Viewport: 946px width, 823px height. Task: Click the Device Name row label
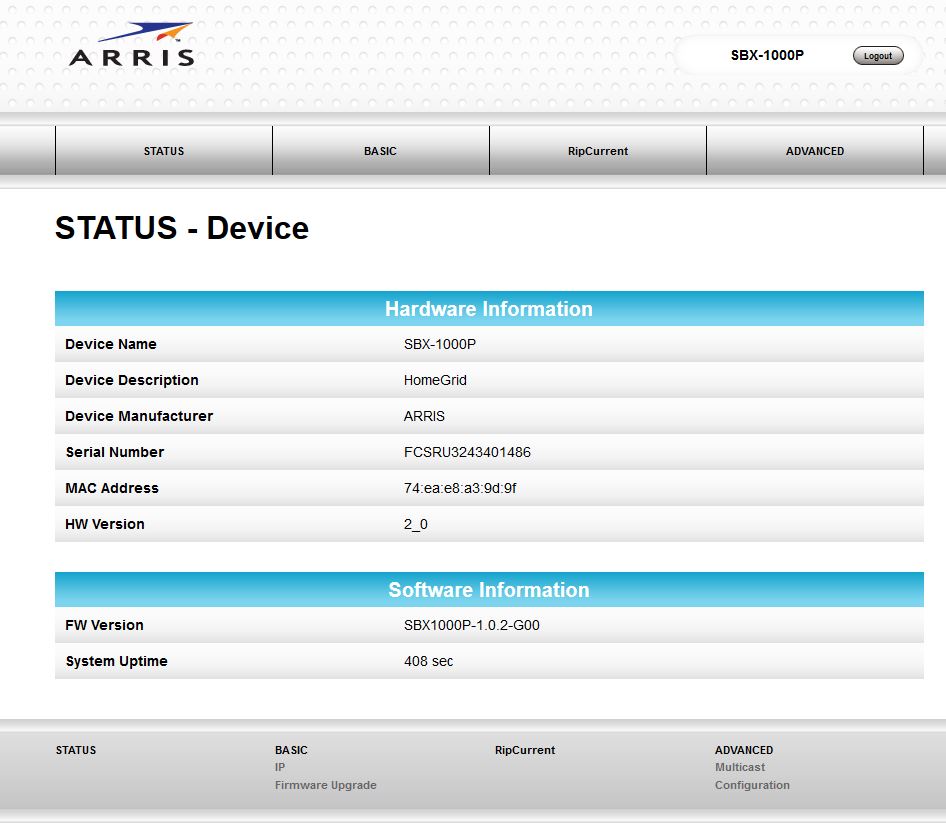[x=111, y=344]
